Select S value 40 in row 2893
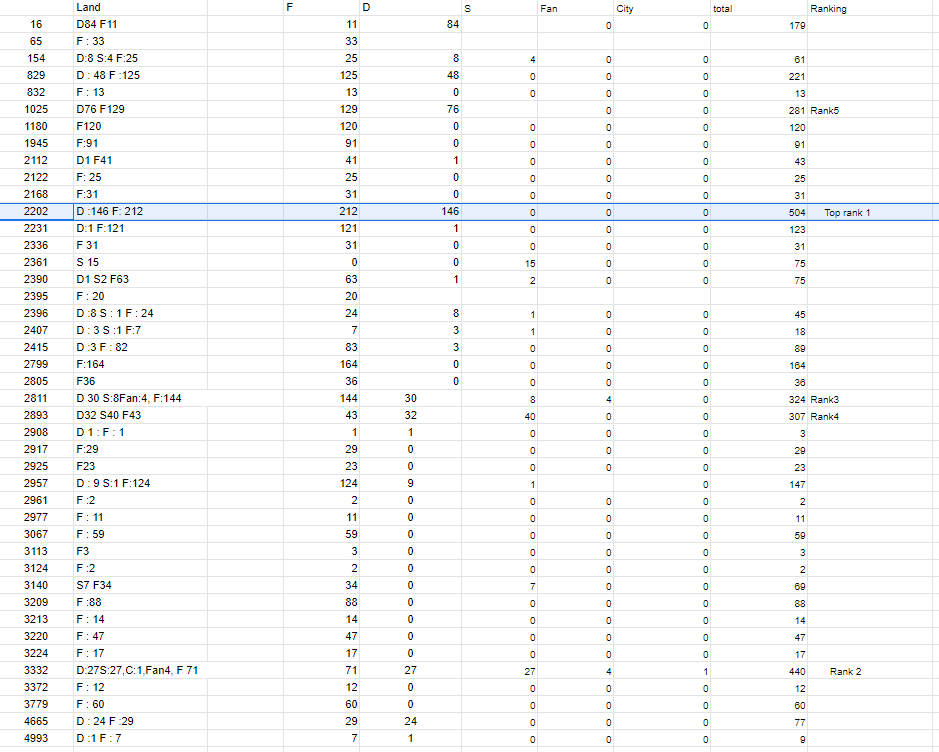 pyautogui.click(x=499, y=416)
